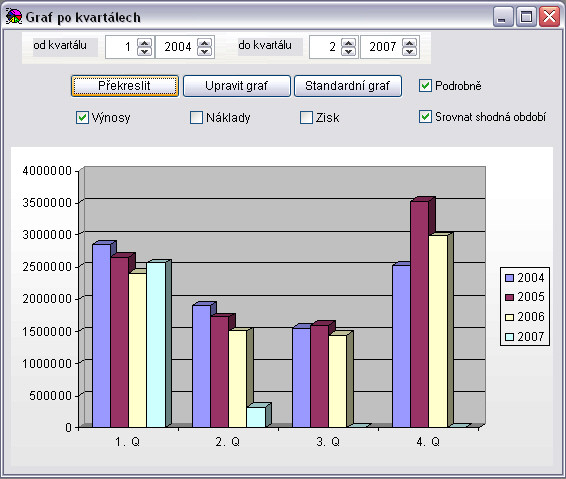Click the 2005 legend color swatch

(509, 297)
